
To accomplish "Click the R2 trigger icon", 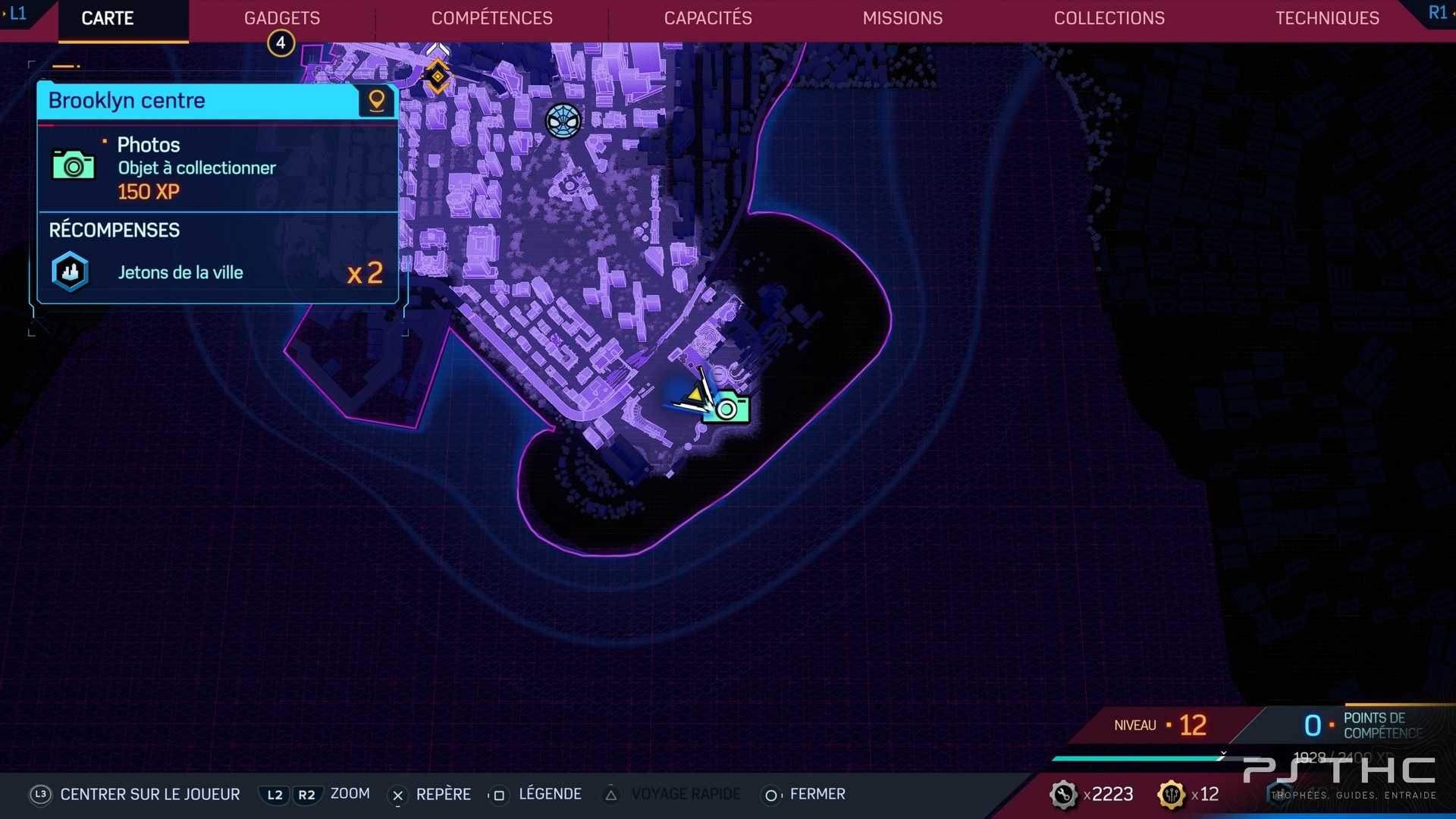I will [306, 795].
